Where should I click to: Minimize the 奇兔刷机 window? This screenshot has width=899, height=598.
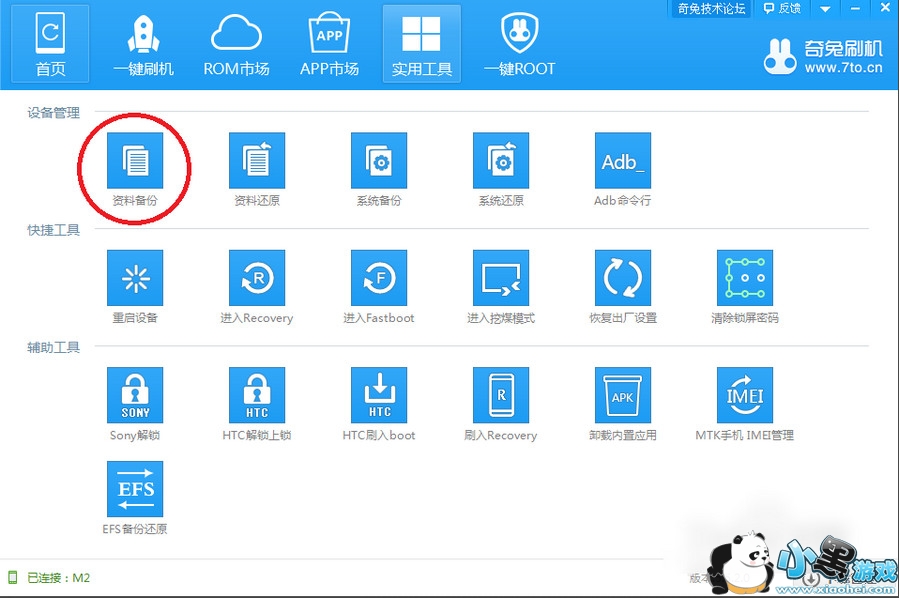coord(855,9)
